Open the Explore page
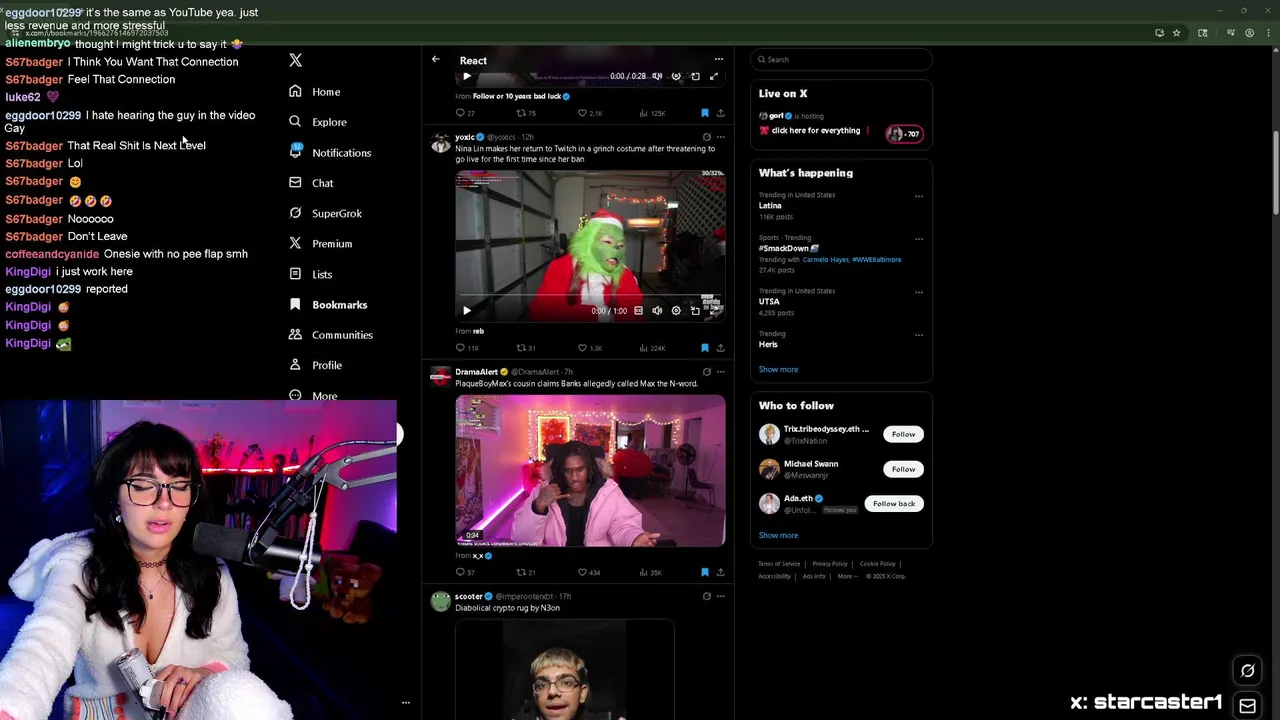 click(x=317, y=122)
